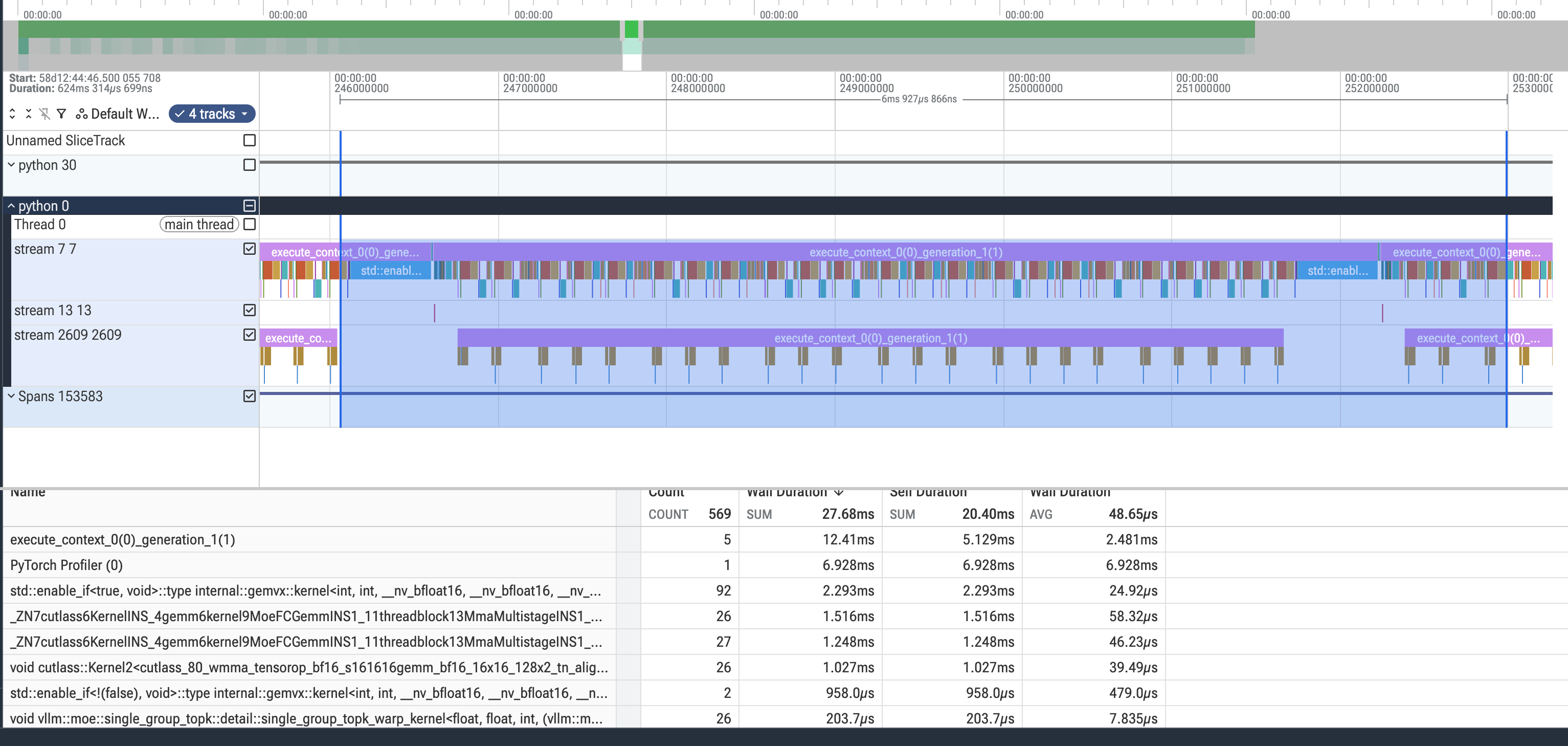
Task: Select the execute_context_0(0)_generation_1(1) table row
Action: pos(585,540)
